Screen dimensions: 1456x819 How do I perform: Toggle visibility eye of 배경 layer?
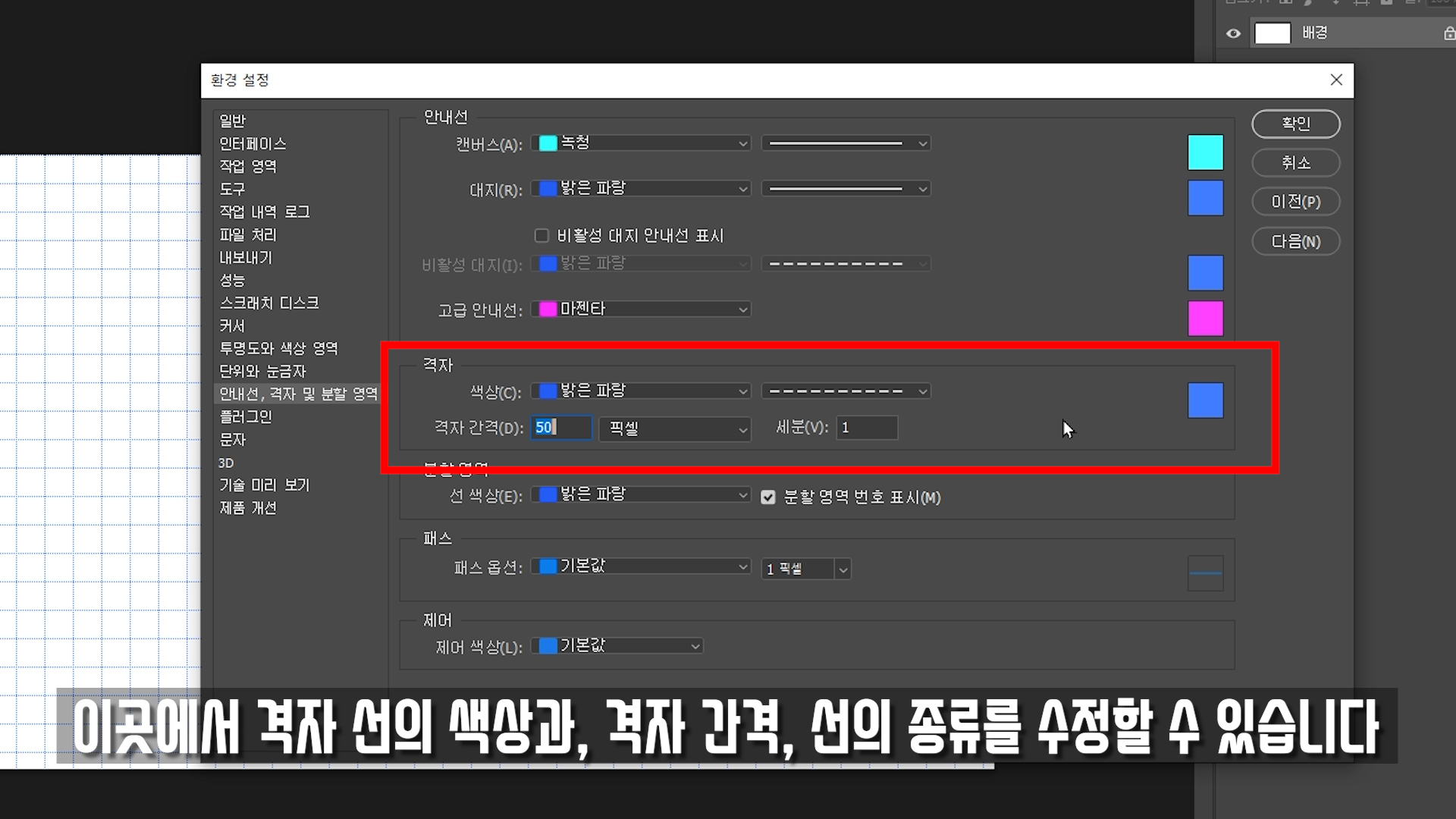point(1234,33)
